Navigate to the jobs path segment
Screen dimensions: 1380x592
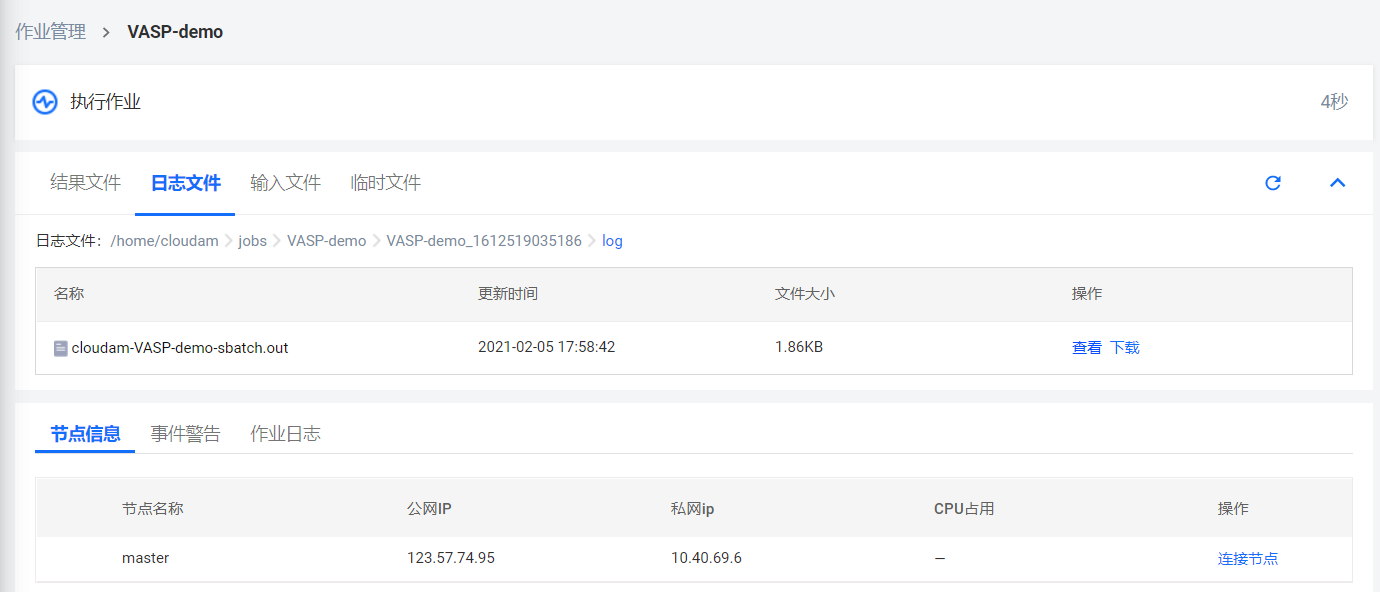[x=252, y=241]
